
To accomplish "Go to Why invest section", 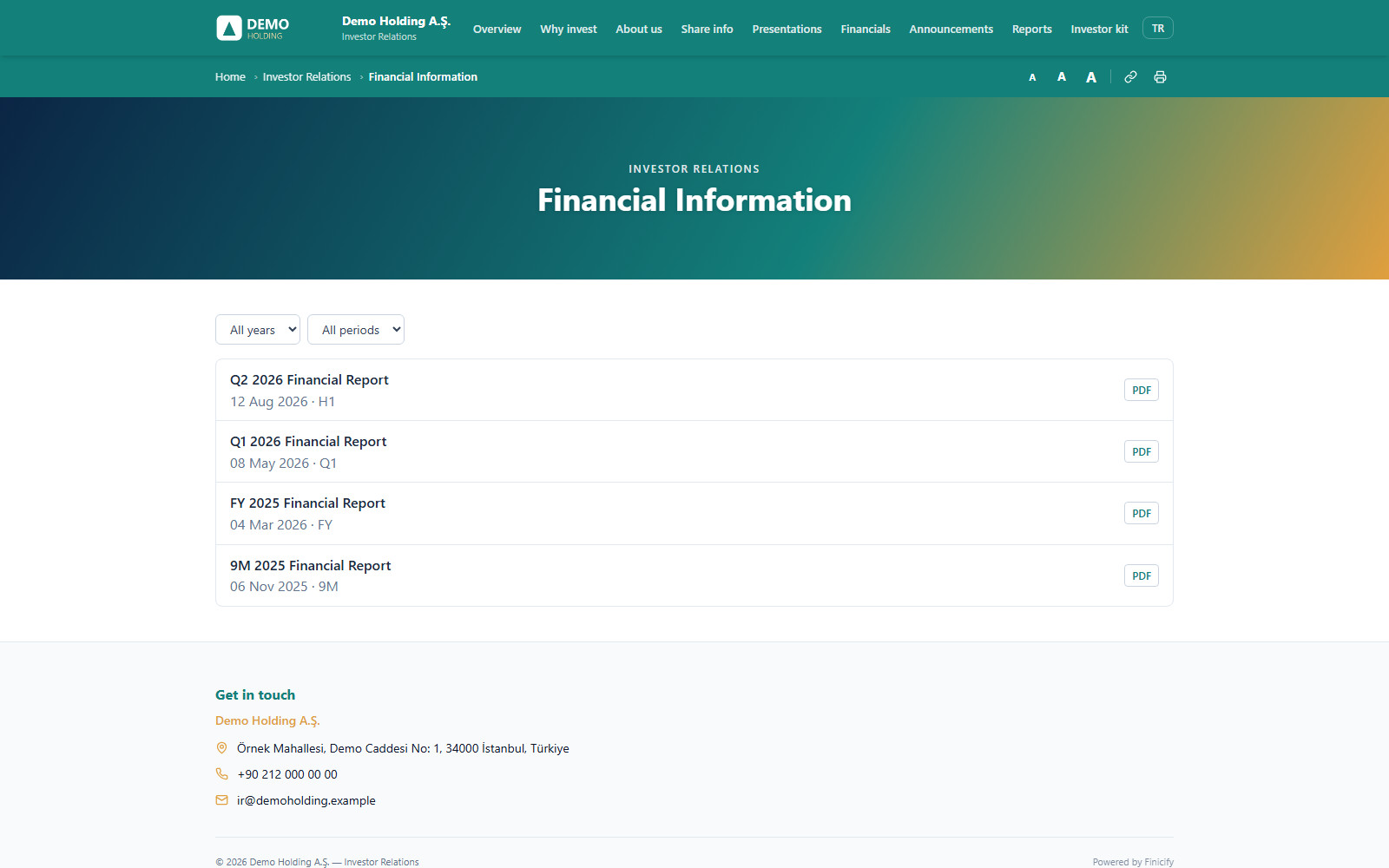I will click(569, 29).
